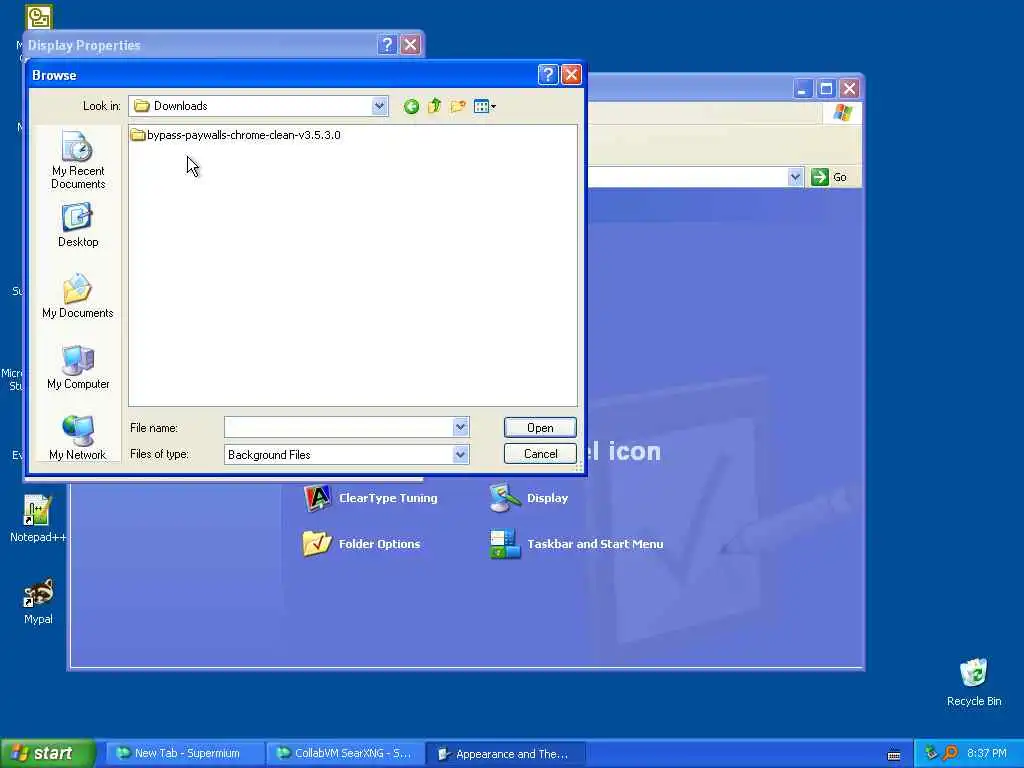Expand the Look in Downloads dropdown
Image resolution: width=1024 pixels, height=768 pixels.
(379, 106)
